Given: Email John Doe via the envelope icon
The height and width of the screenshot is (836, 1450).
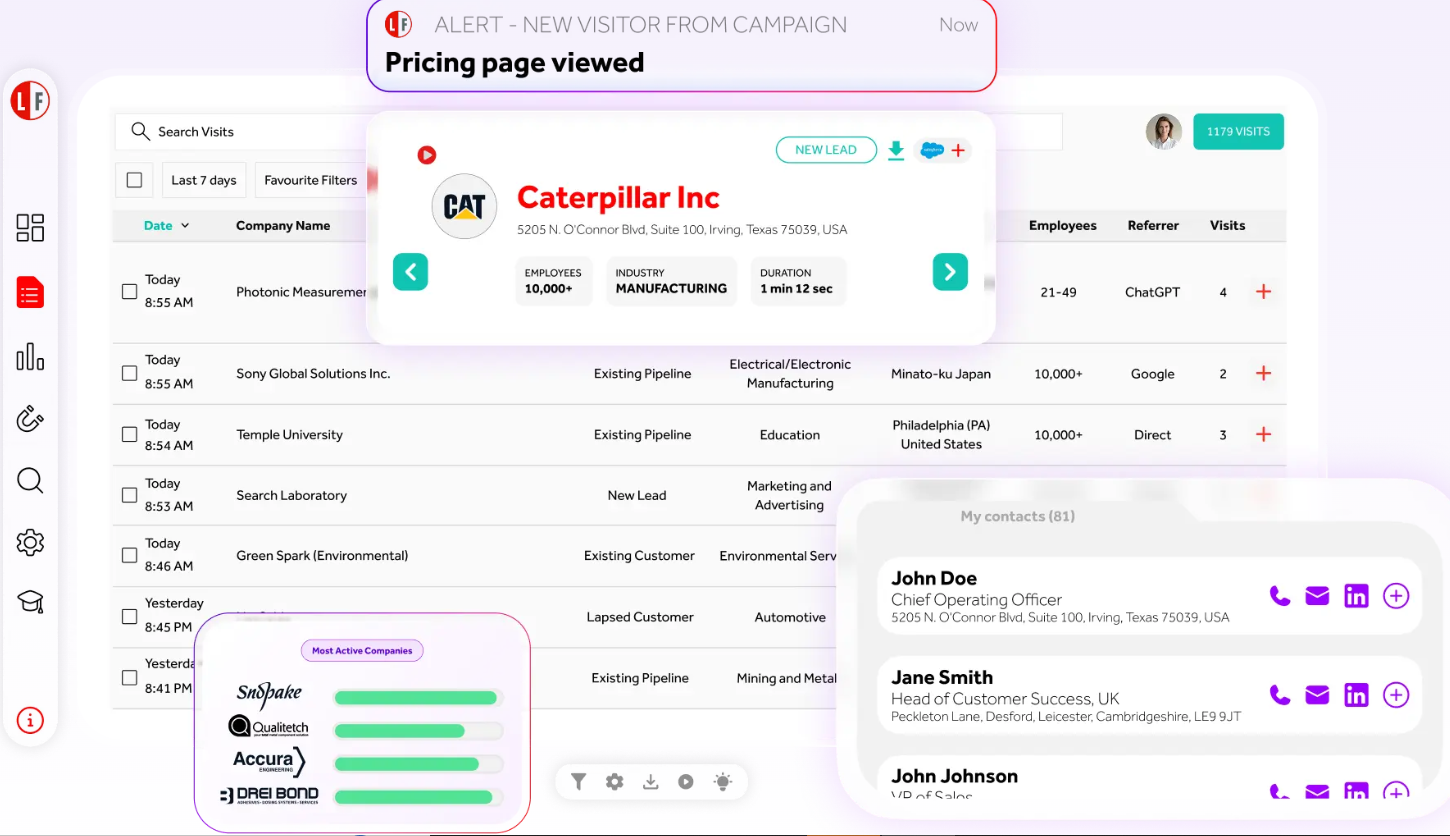Looking at the screenshot, I should (1317, 596).
